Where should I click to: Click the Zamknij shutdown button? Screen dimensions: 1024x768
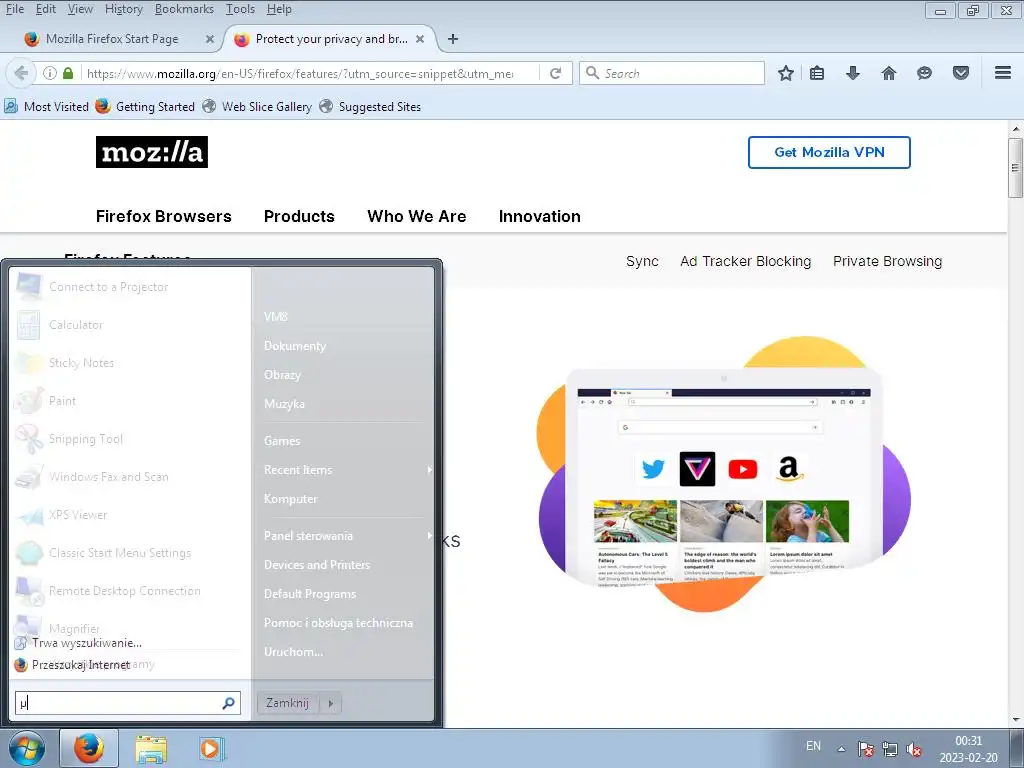pos(287,703)
